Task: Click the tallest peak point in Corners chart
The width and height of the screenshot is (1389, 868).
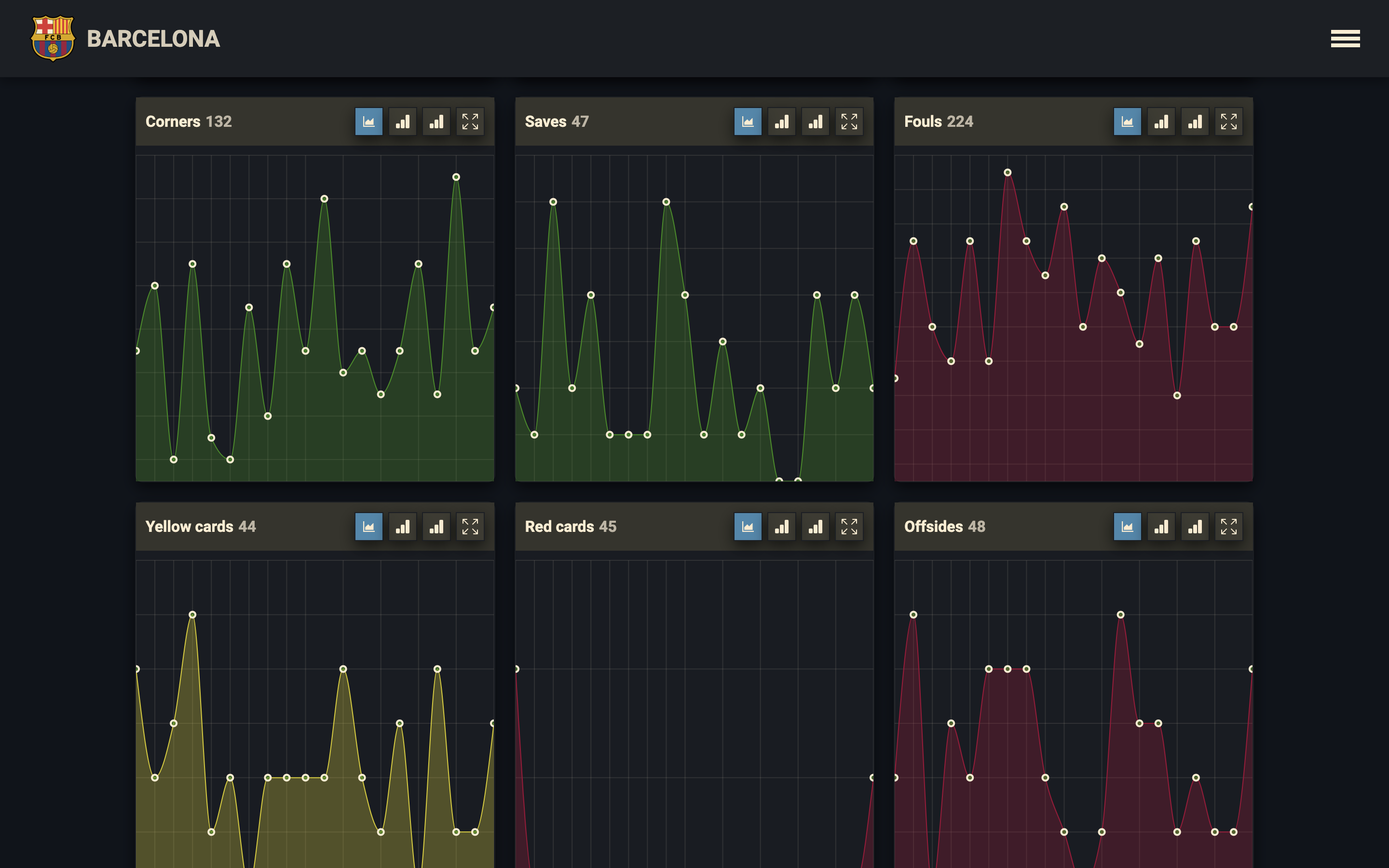Action: click(x=456, y=177)
